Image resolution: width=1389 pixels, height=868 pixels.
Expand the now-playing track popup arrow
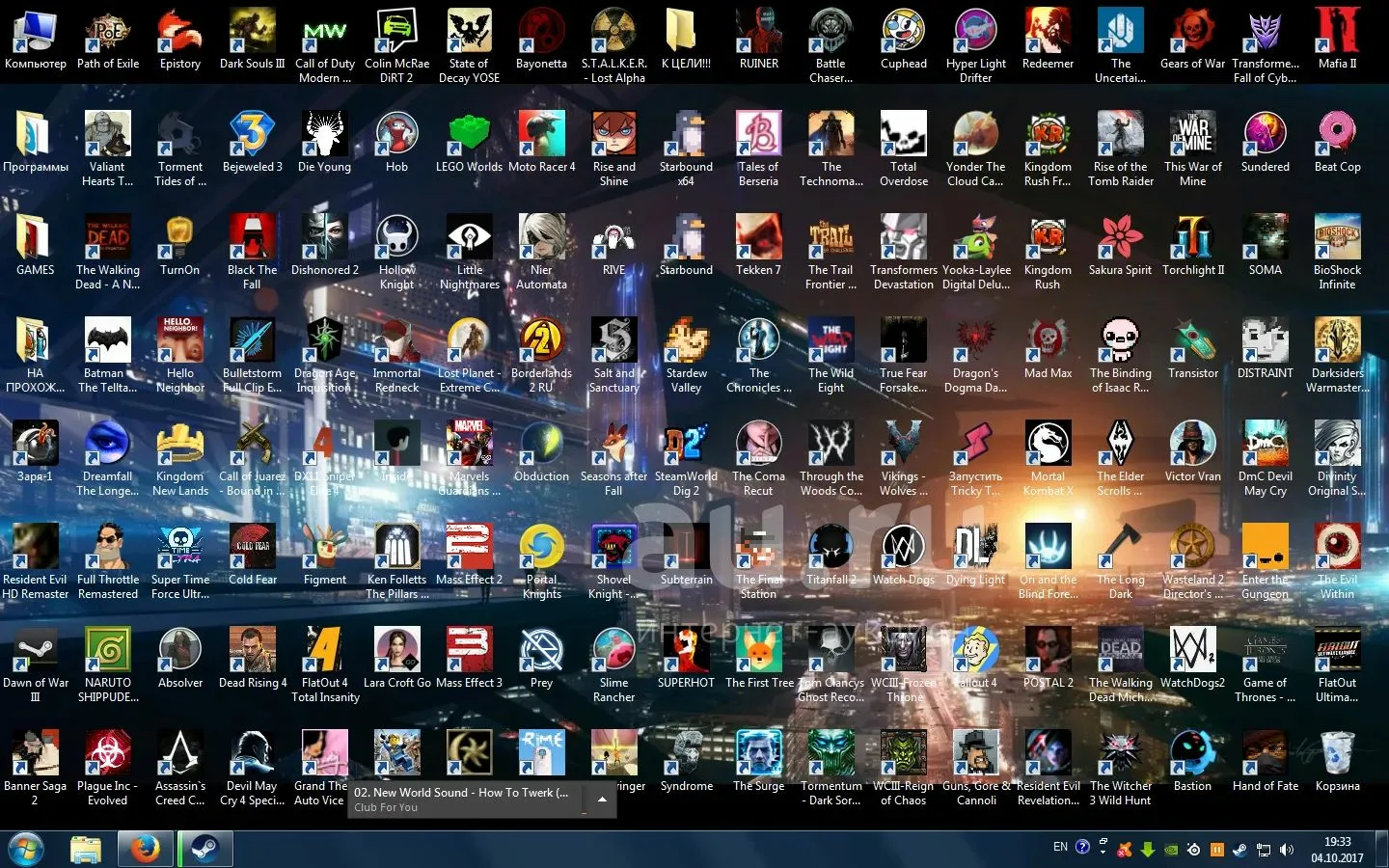pyautogui.click(x=602, y=800)
